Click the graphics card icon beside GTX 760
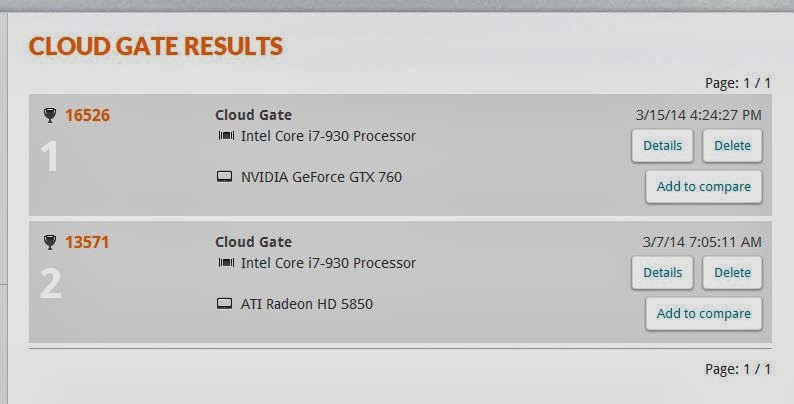The height and width of the screenshot is (404, 794). (x=225, y=176)
